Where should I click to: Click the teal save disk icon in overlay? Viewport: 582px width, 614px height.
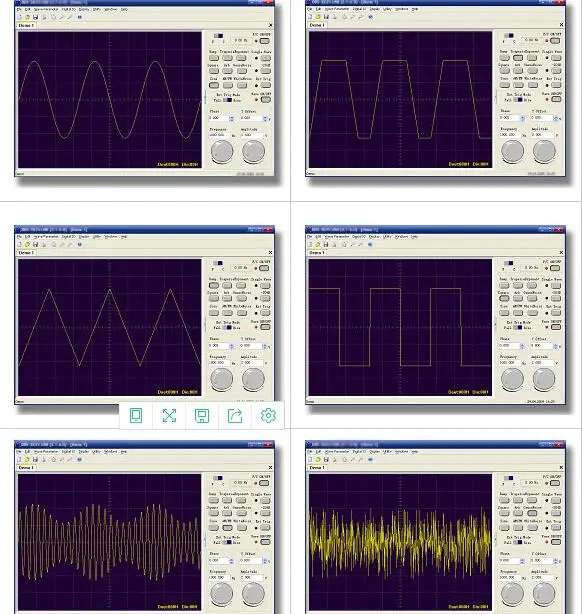coord(202,415)
